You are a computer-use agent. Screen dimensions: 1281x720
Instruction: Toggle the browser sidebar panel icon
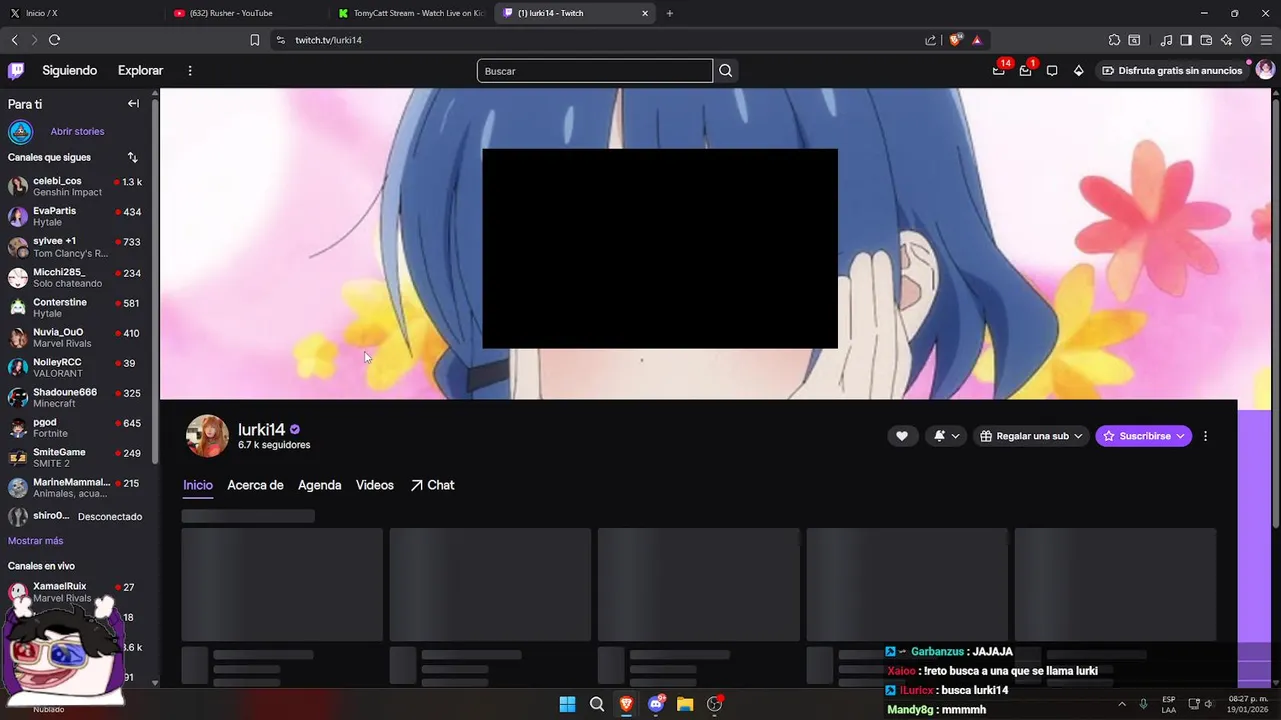tap(1186, 40)
